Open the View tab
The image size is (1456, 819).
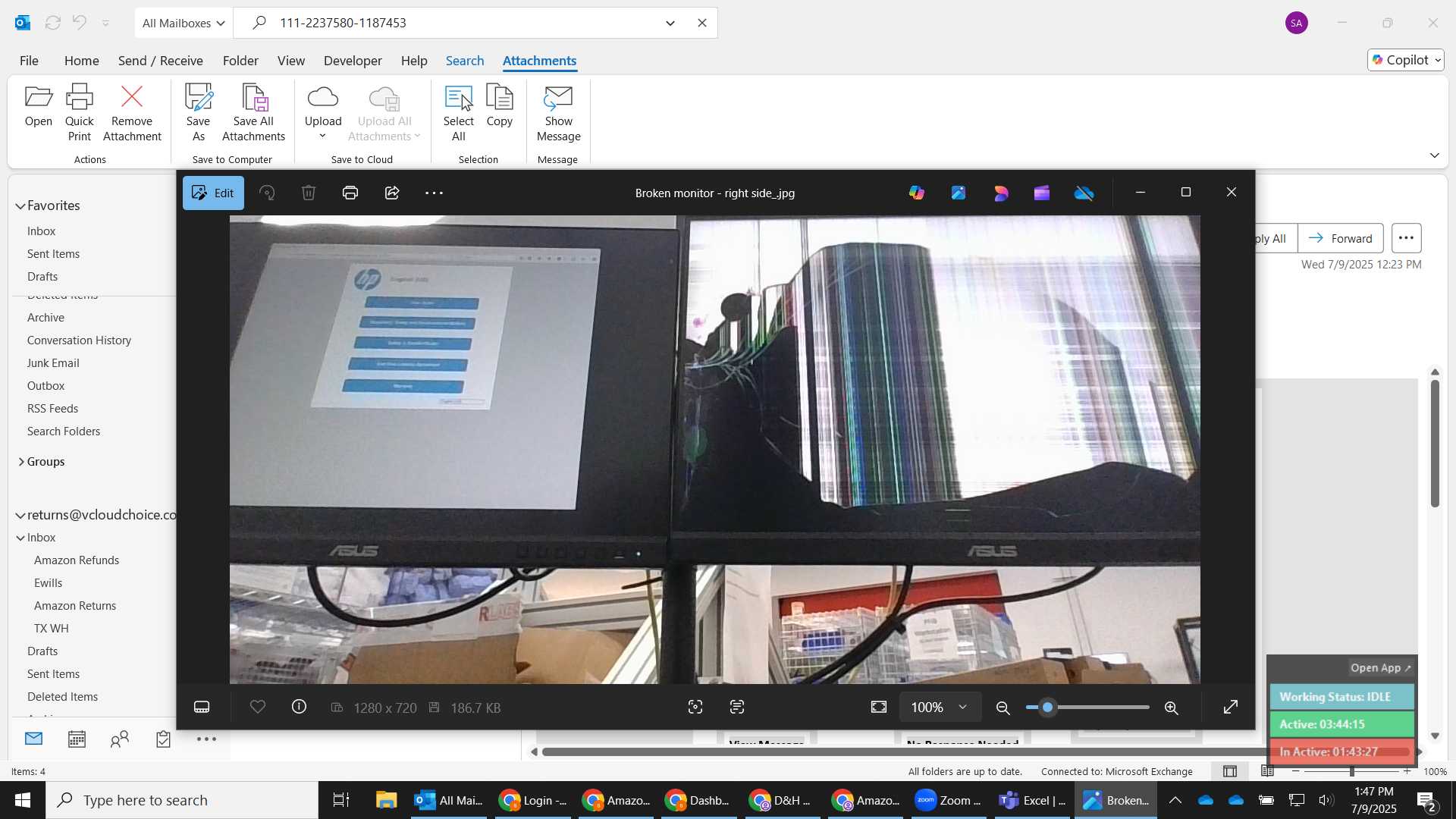pyautogui.click(x=291, y=61)
